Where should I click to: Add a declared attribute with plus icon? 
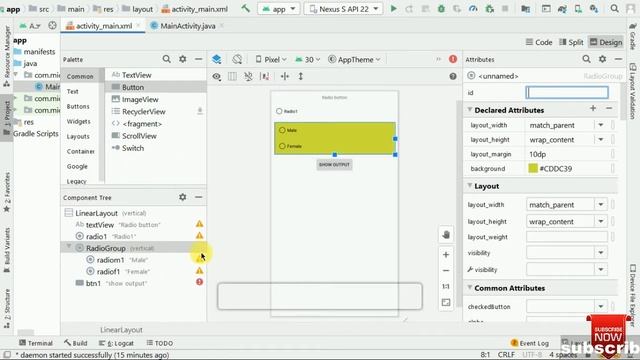click(593, 109)
